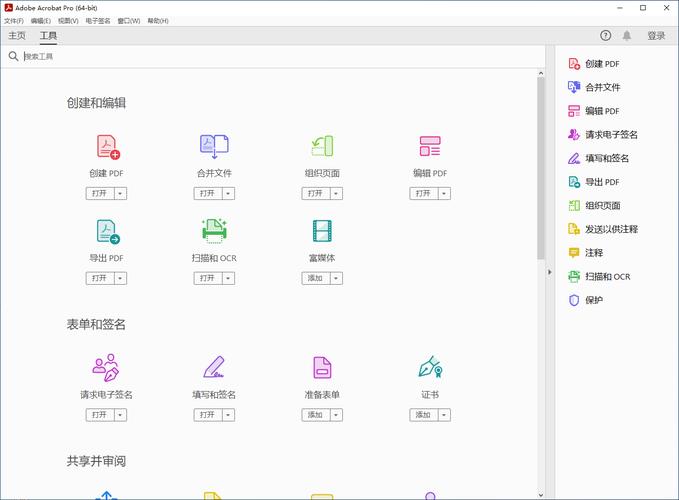Click the 准备表单 icon

(x=322, y=368)
